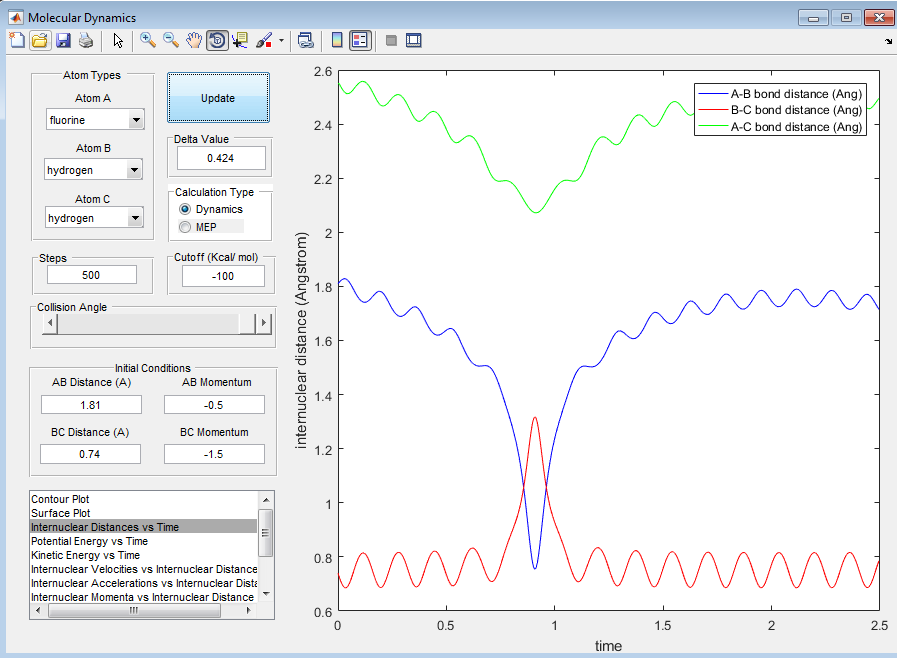
Task: Choose the Dynamics calculation type
Action: pos(184,209)
